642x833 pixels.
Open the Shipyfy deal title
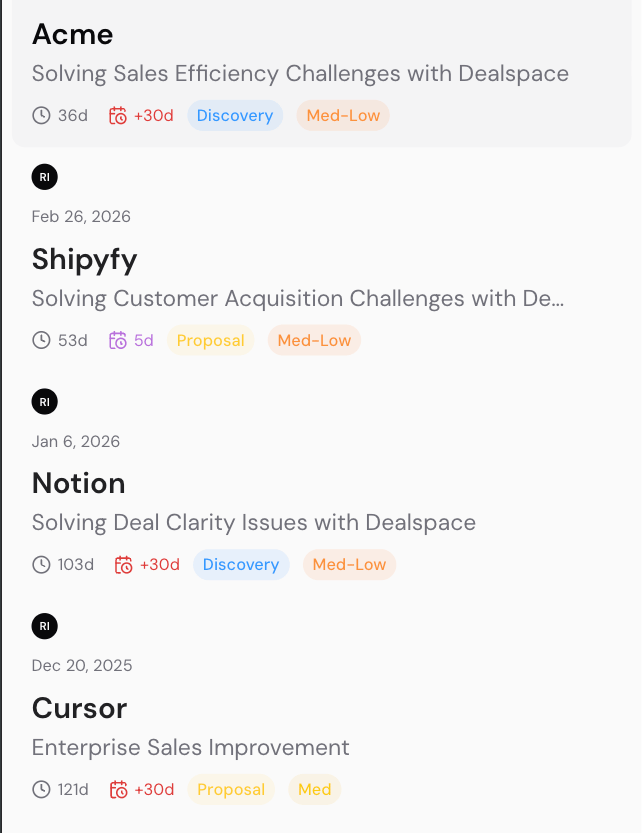pyautogui.click(x=84, y=259)
